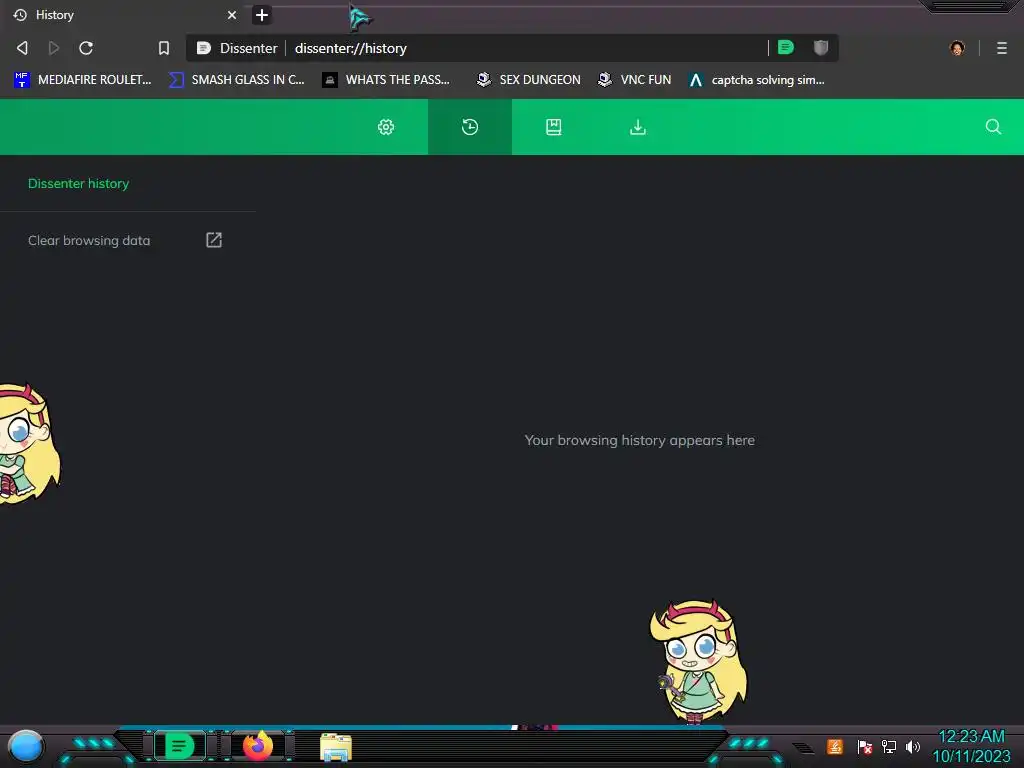The image size is (1024, 768).
Task: Open the Windows Start orb
Action: point(26,746)
